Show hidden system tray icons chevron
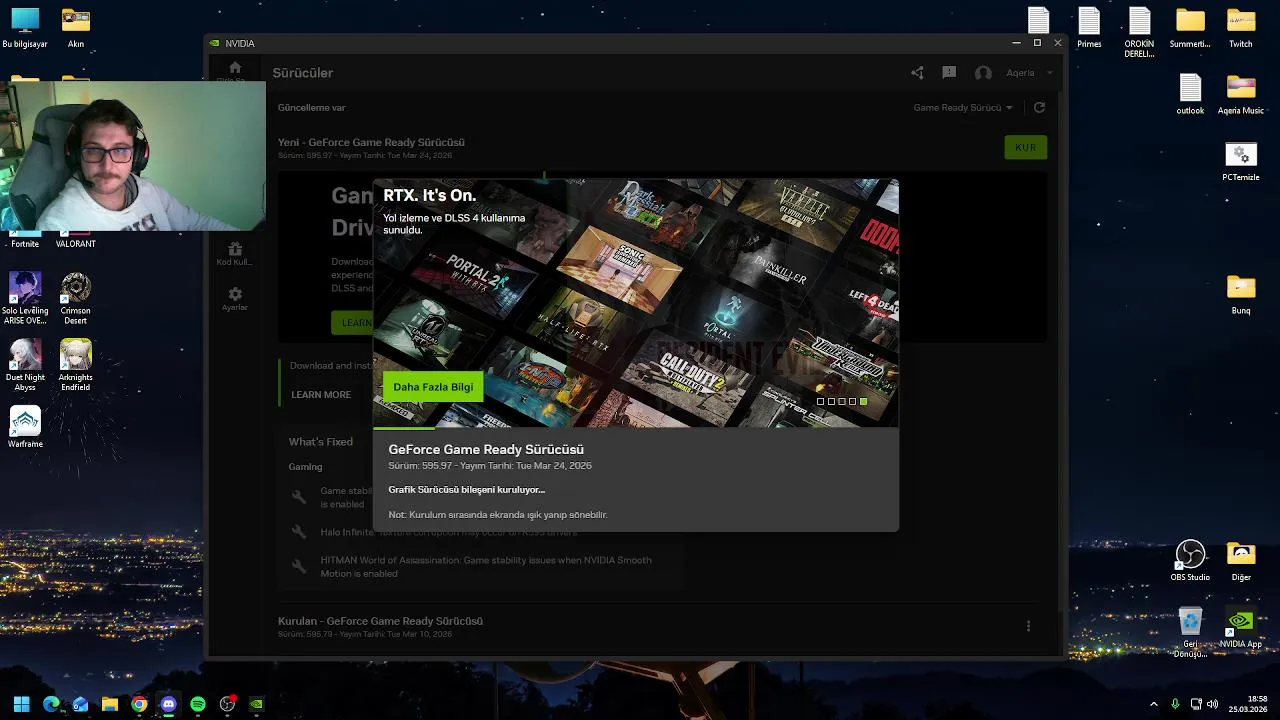The image size is (1280, 720). [x=1153, y=704]
